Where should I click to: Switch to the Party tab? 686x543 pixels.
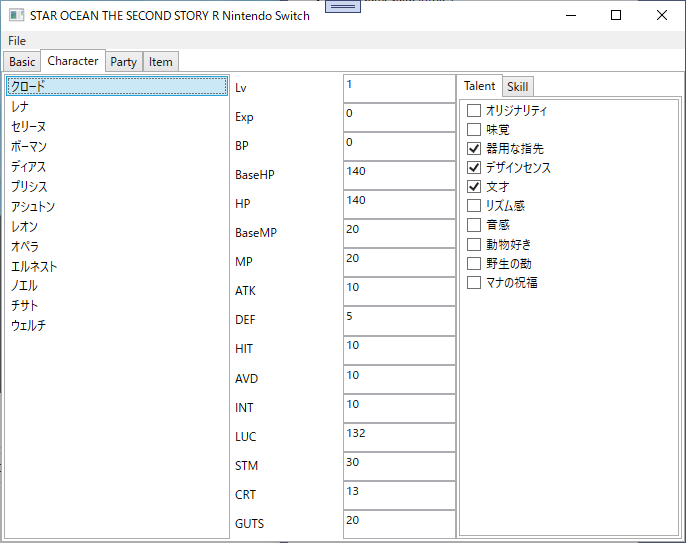click(123, 62)
